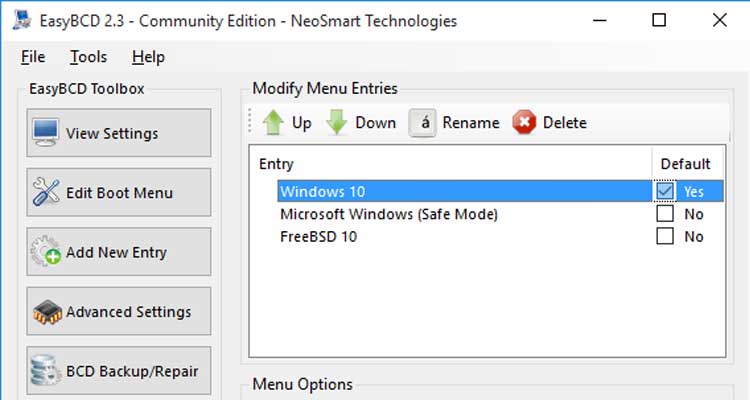Set FreeBSD 10 as default checkbox
750x400 pixels.
[665, 236]
